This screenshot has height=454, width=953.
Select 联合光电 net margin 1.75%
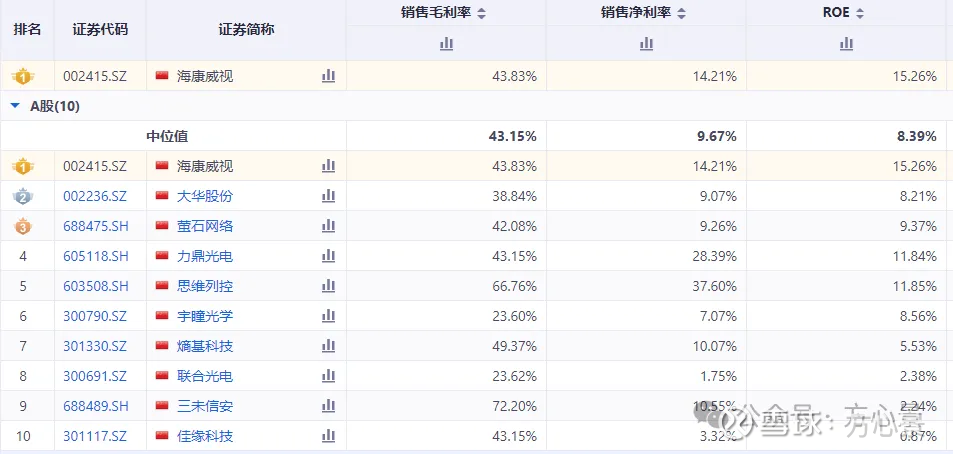point(718,376)
